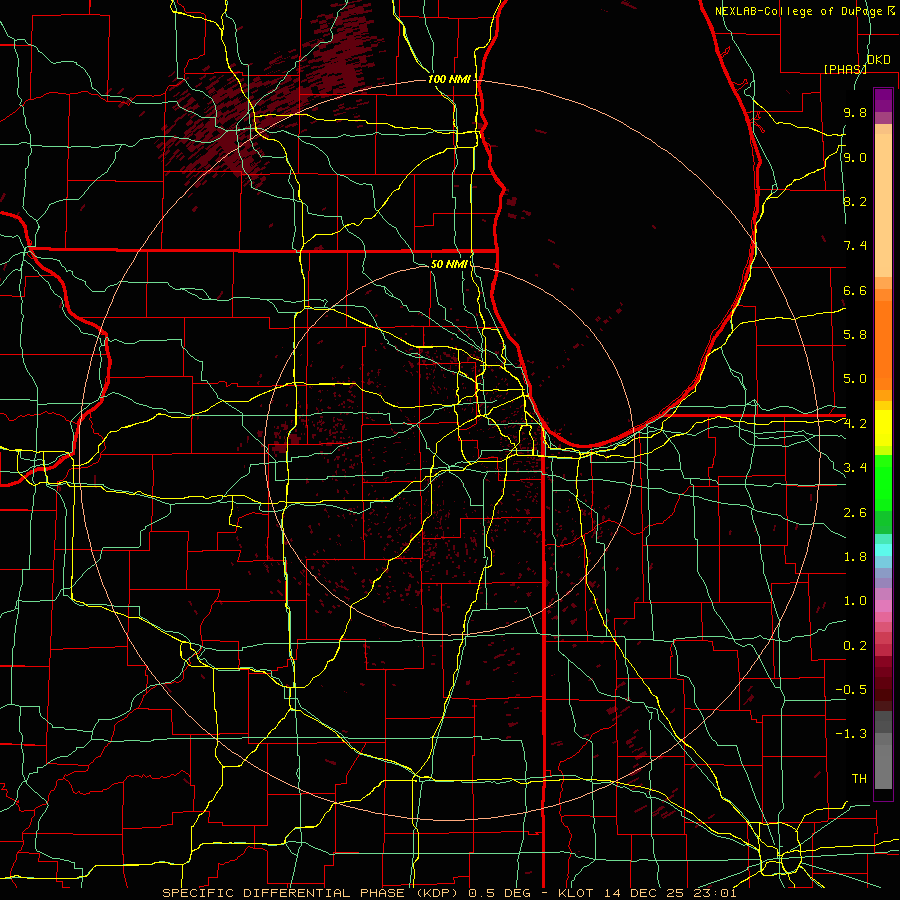
Task: Pick the purple segment at the legend top
Action: coord(883,100)
